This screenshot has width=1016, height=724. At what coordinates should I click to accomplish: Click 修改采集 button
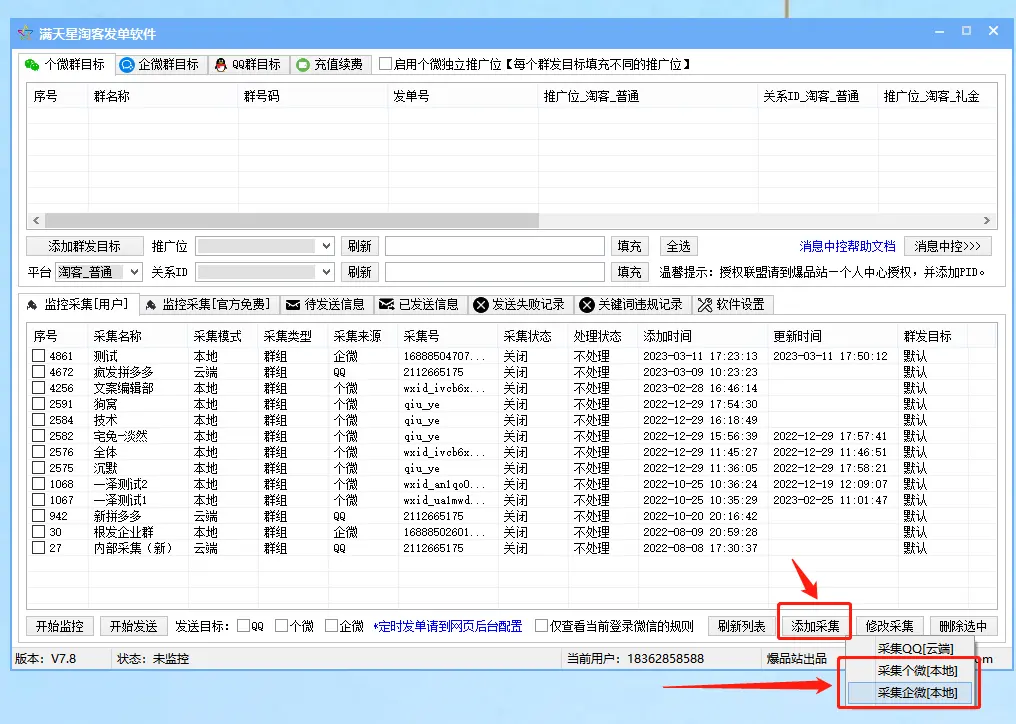889,626
